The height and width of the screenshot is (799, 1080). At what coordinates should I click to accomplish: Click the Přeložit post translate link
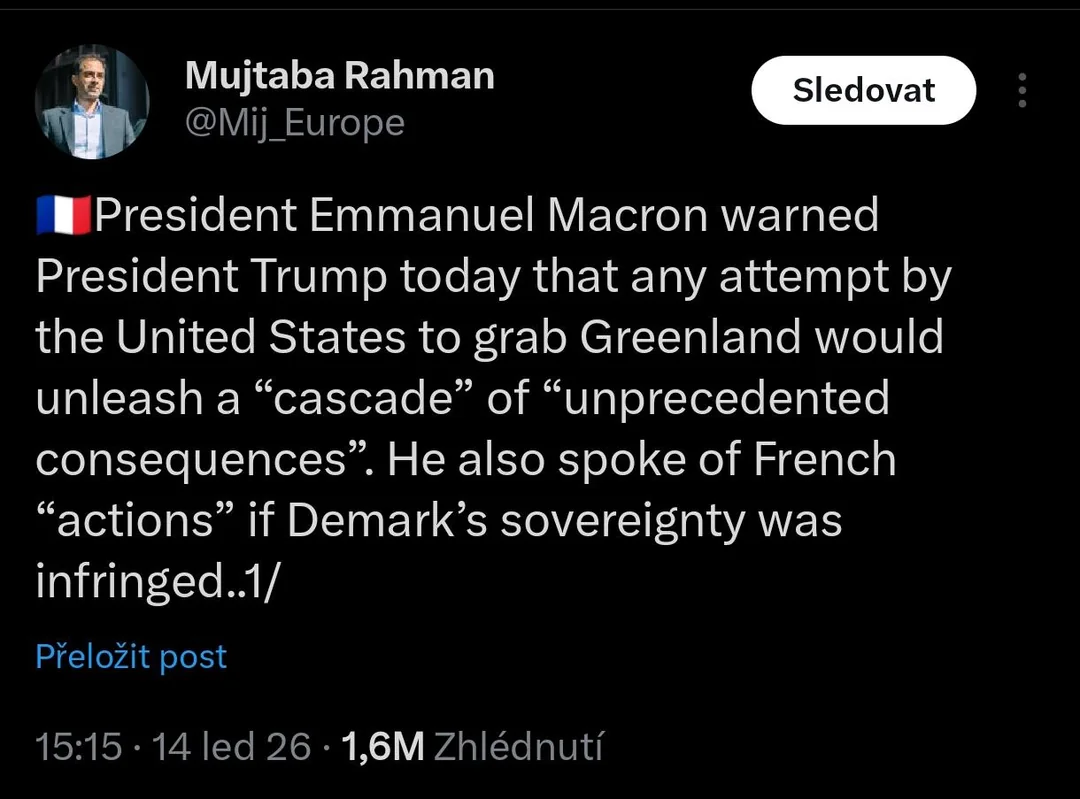click(x=131, y=657)
